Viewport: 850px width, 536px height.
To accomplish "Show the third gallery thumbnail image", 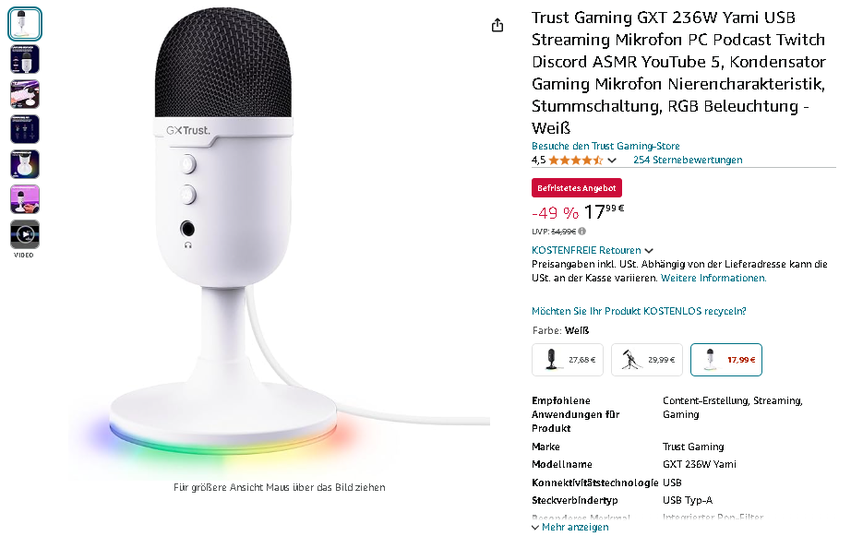I will coord(25,94).
